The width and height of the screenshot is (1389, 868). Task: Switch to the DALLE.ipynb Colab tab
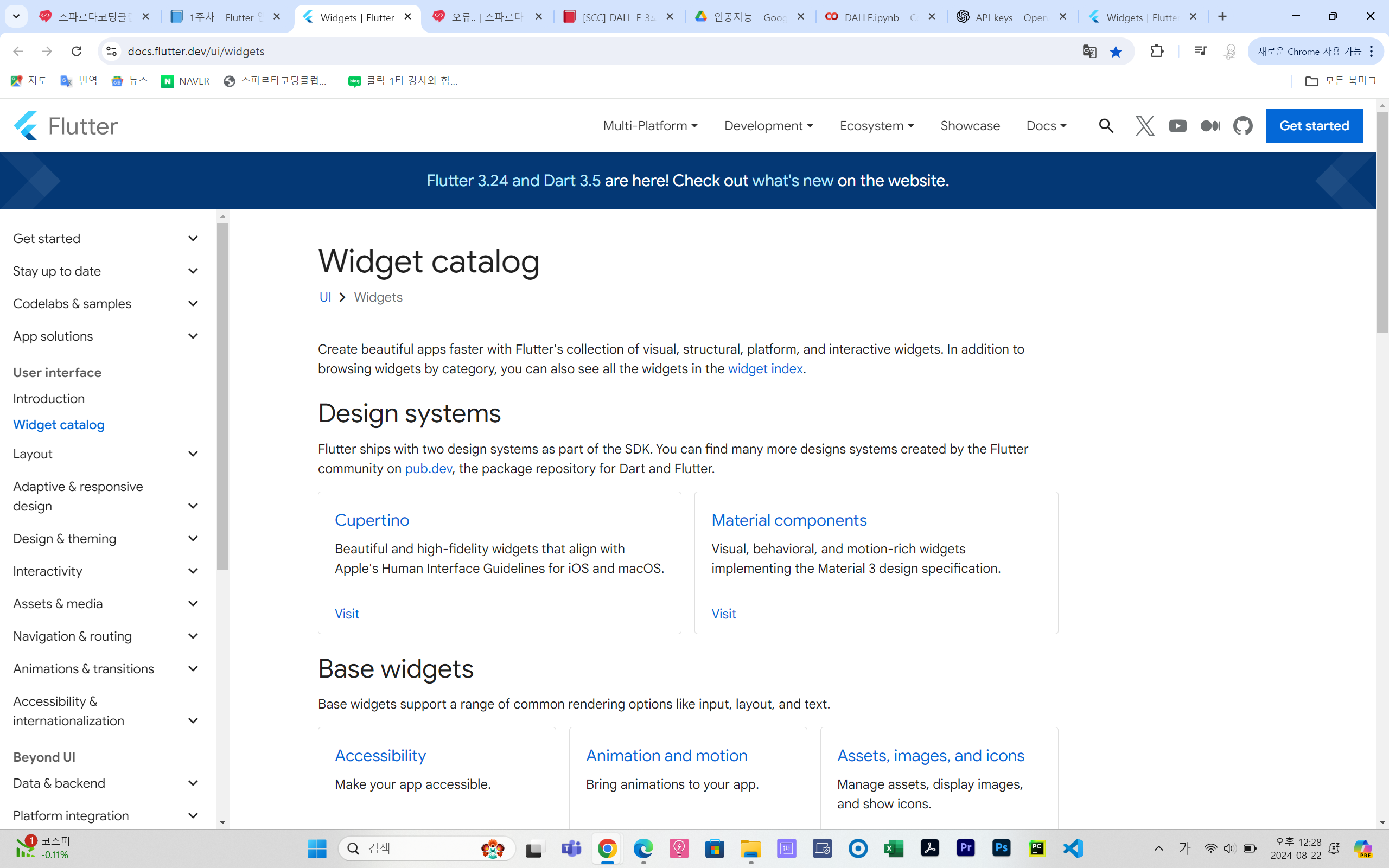[x=881, y=17]
